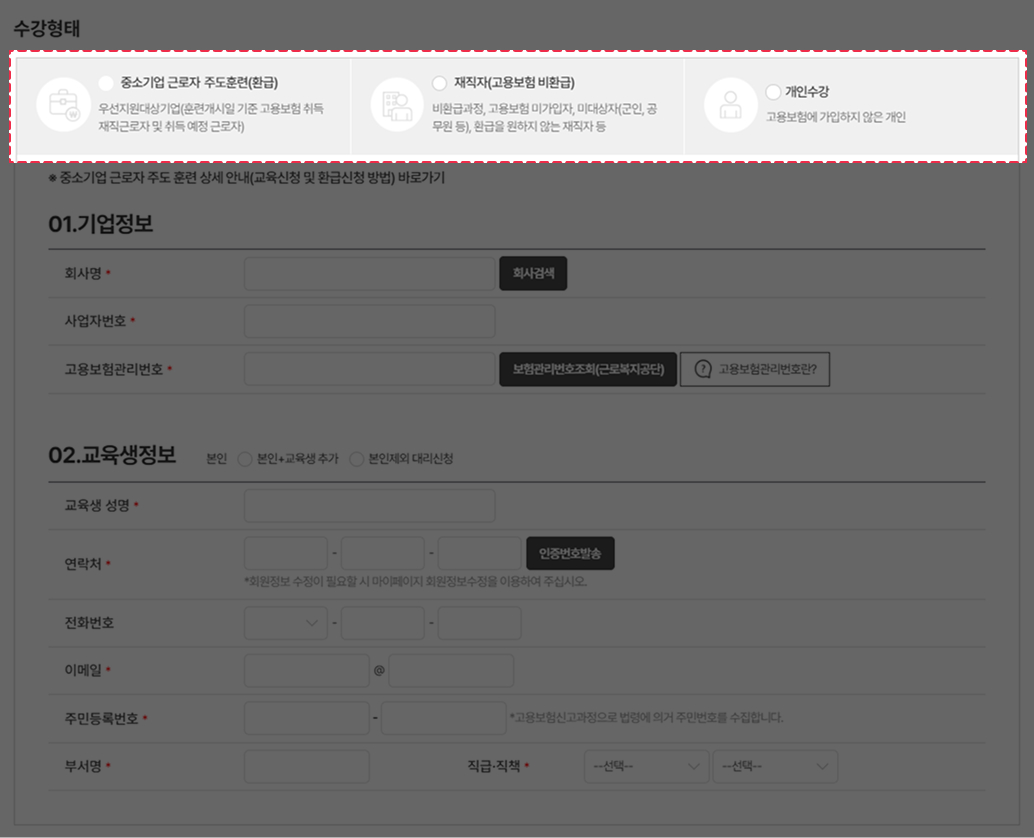Click the question mark icon for 고용보험관리번호란

point(703,369)
